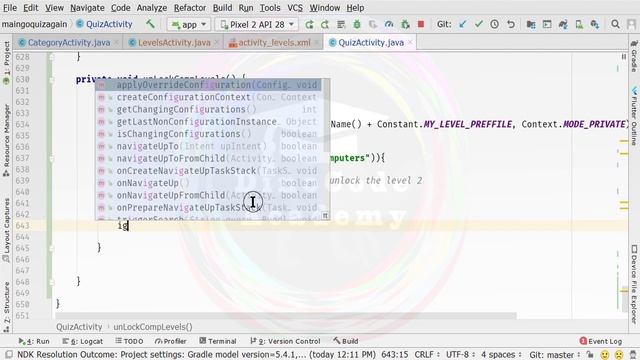Open the app run configuration dropdown
Viewport: 640px width, 360px height.
(x=189, y=24)
